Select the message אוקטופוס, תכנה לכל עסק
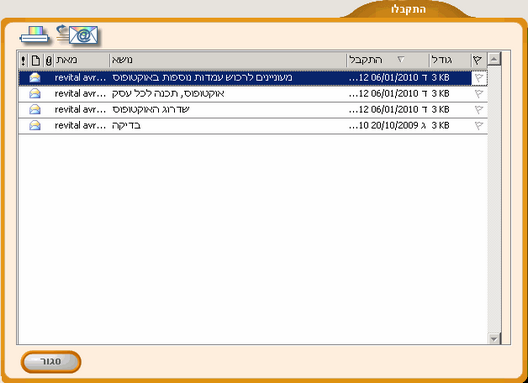 point(253,94)
